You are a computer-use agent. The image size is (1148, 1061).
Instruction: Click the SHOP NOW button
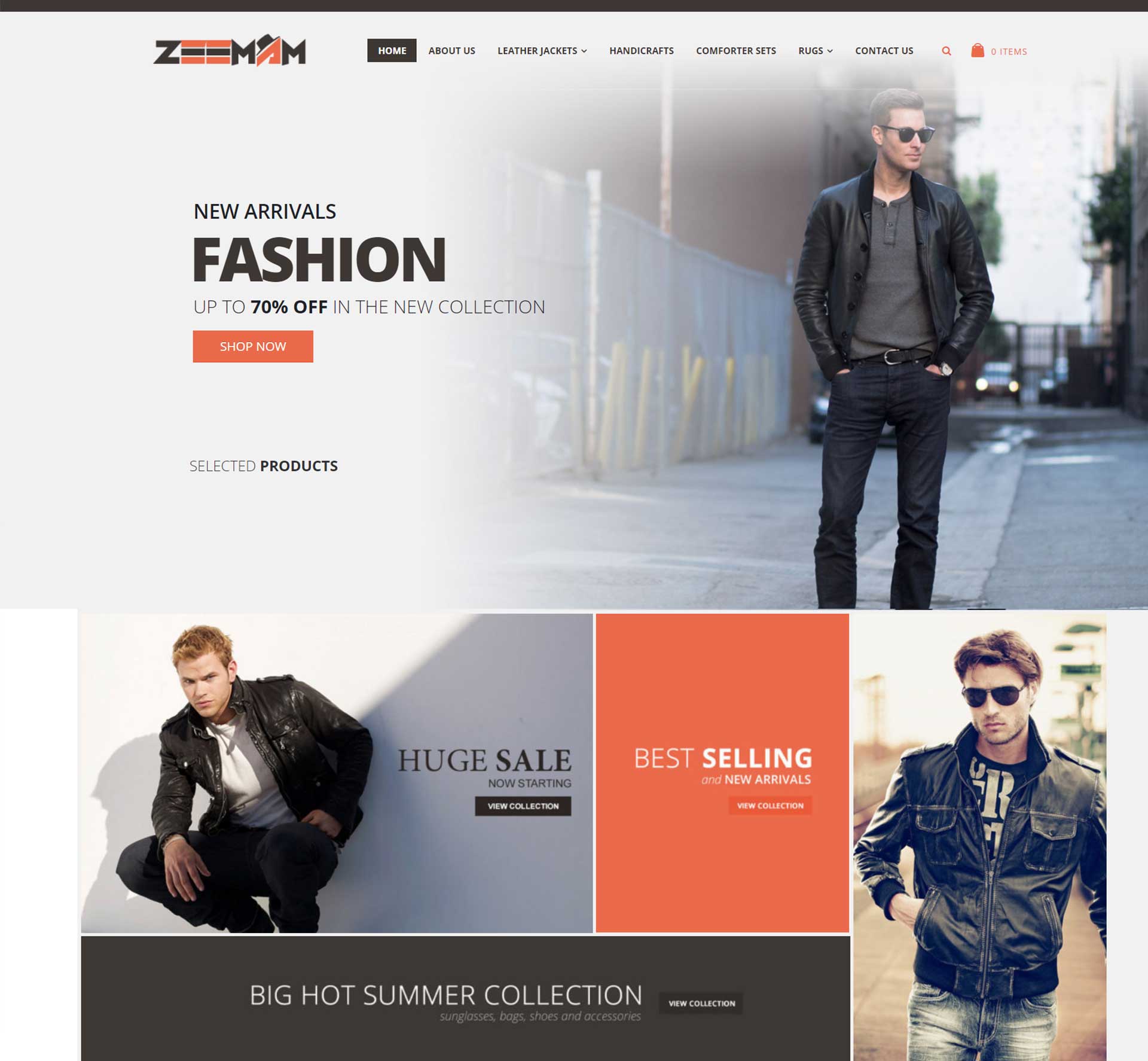tap(252, 346)
